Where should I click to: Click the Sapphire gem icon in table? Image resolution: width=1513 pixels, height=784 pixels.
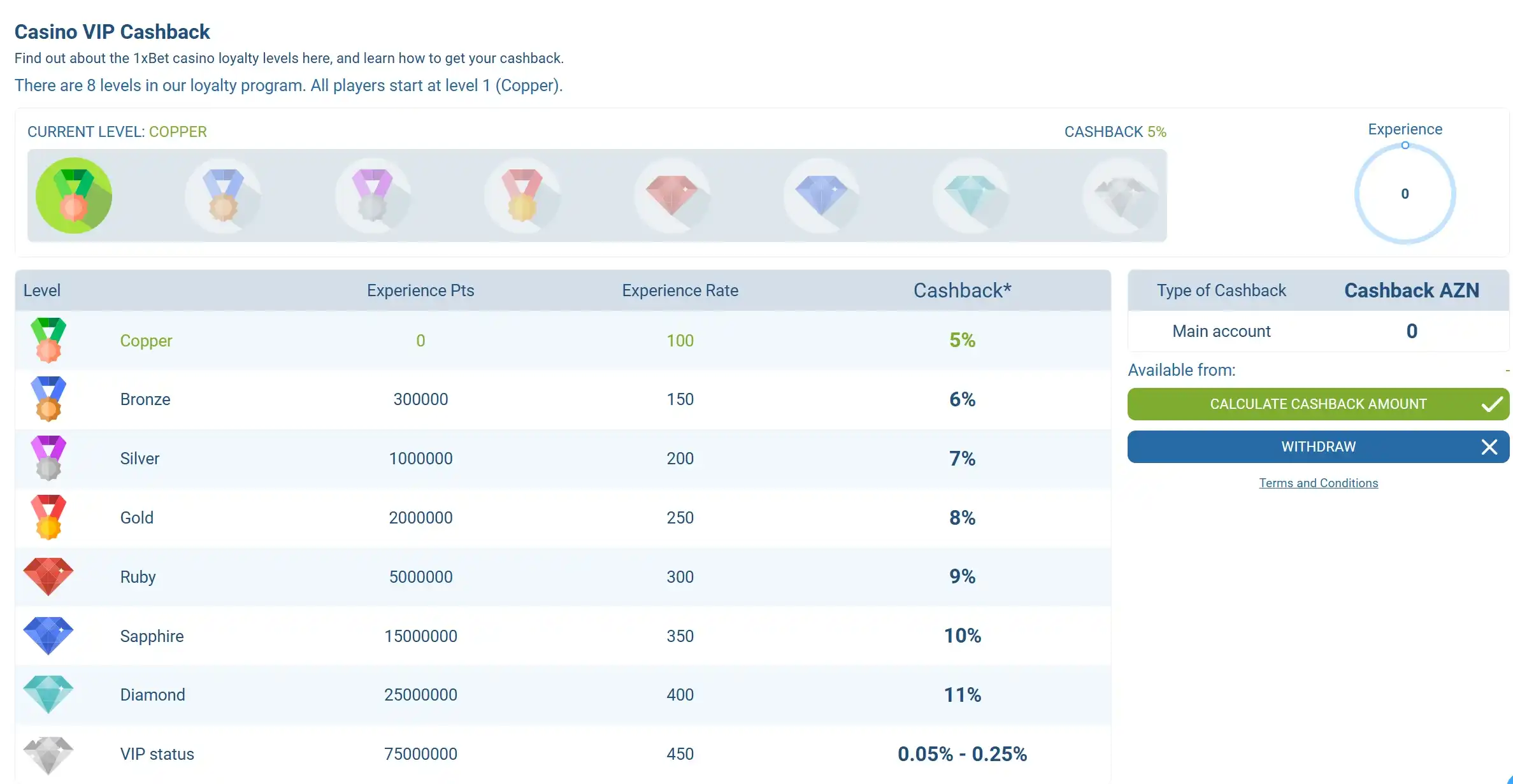[x=48, y=636]
